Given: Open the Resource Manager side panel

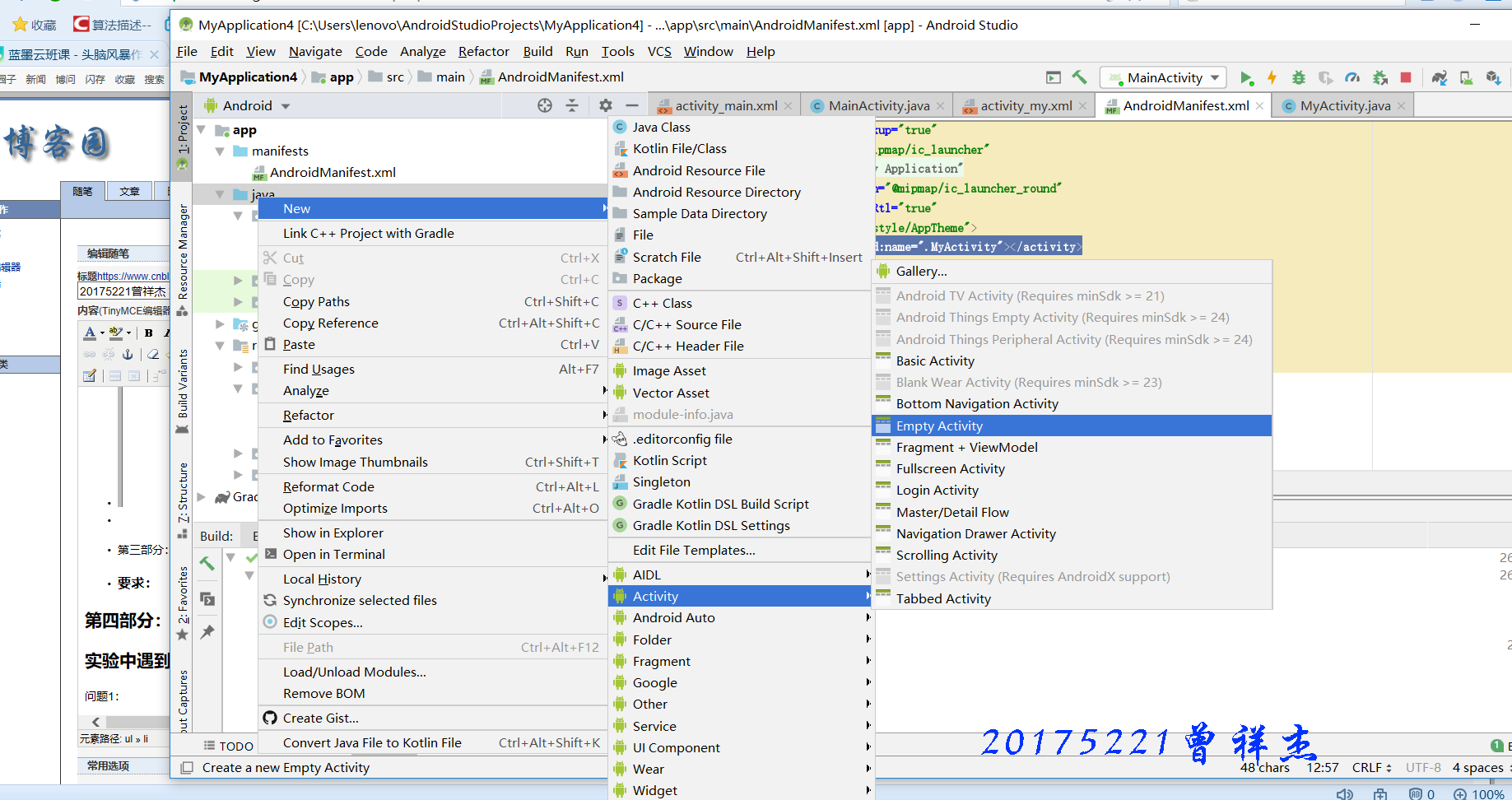Looking at the screenshot, I should coord(183,258).
